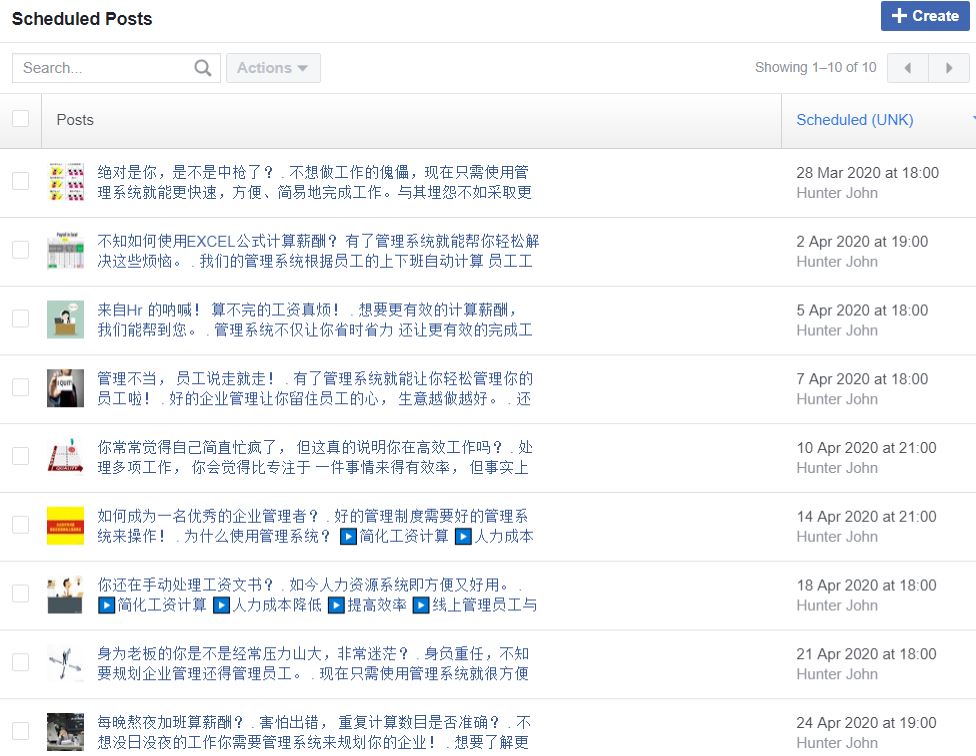Open the Actions dropdown

273,68
